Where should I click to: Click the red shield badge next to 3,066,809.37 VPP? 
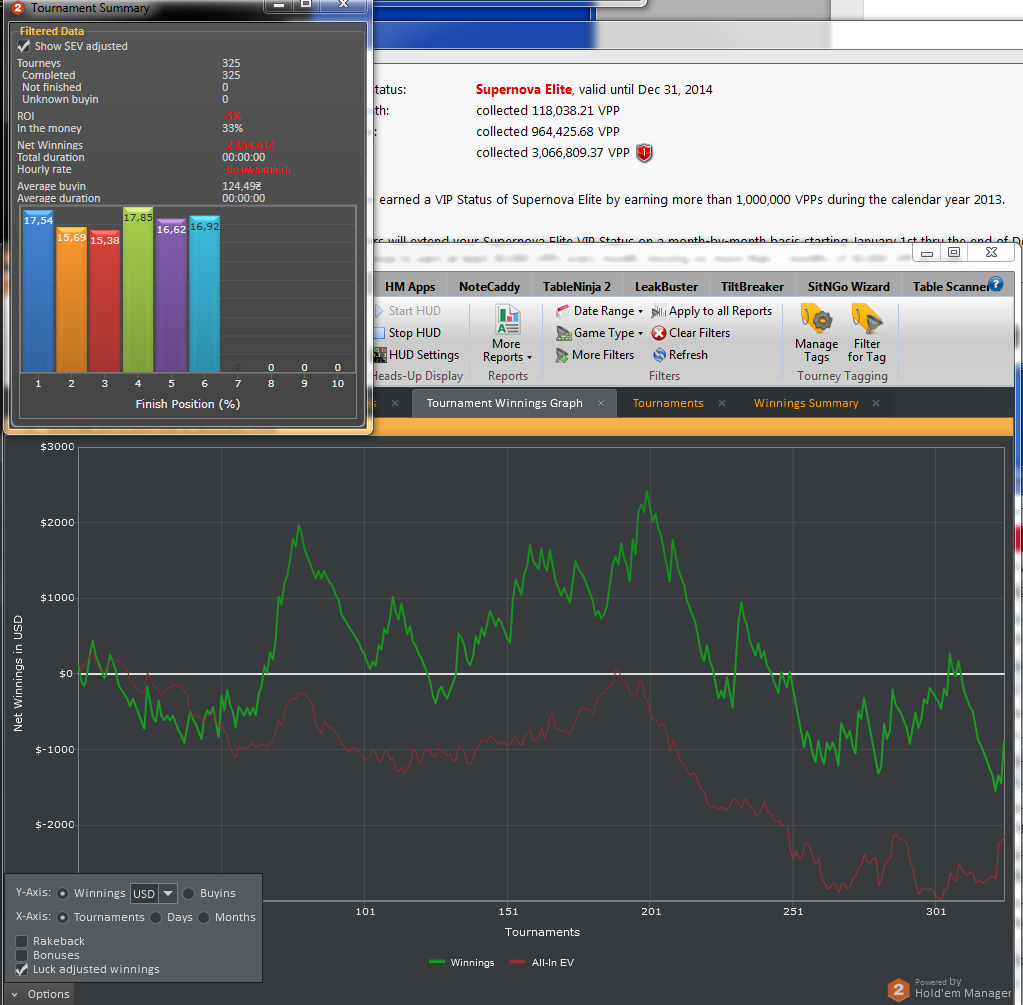[644, 153]
